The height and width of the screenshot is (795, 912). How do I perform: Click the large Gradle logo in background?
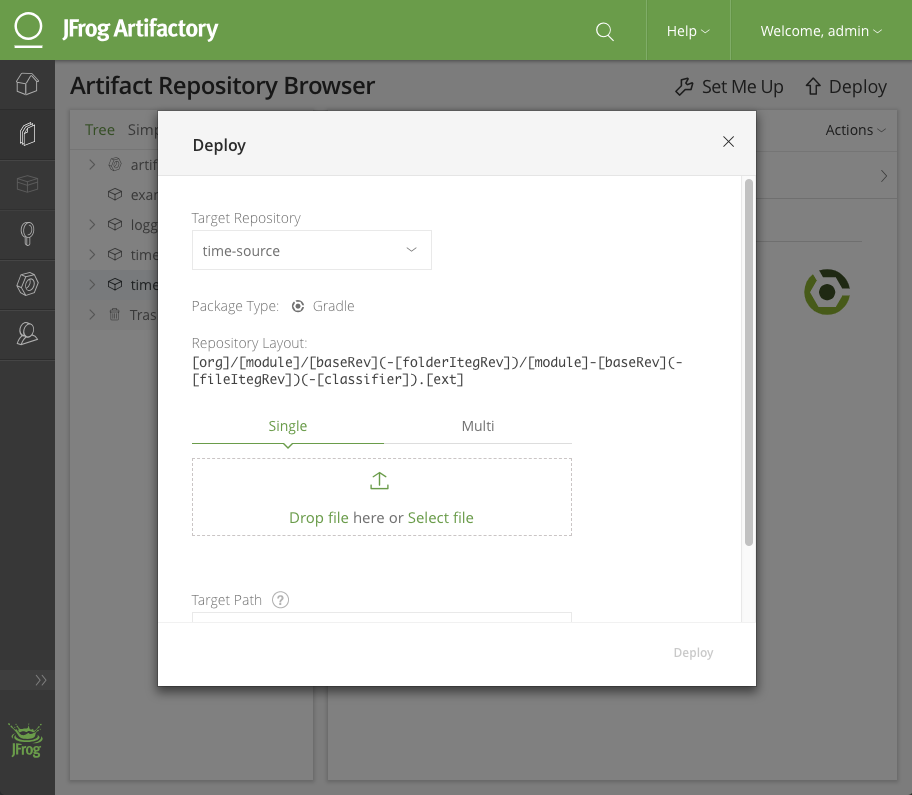826,292
